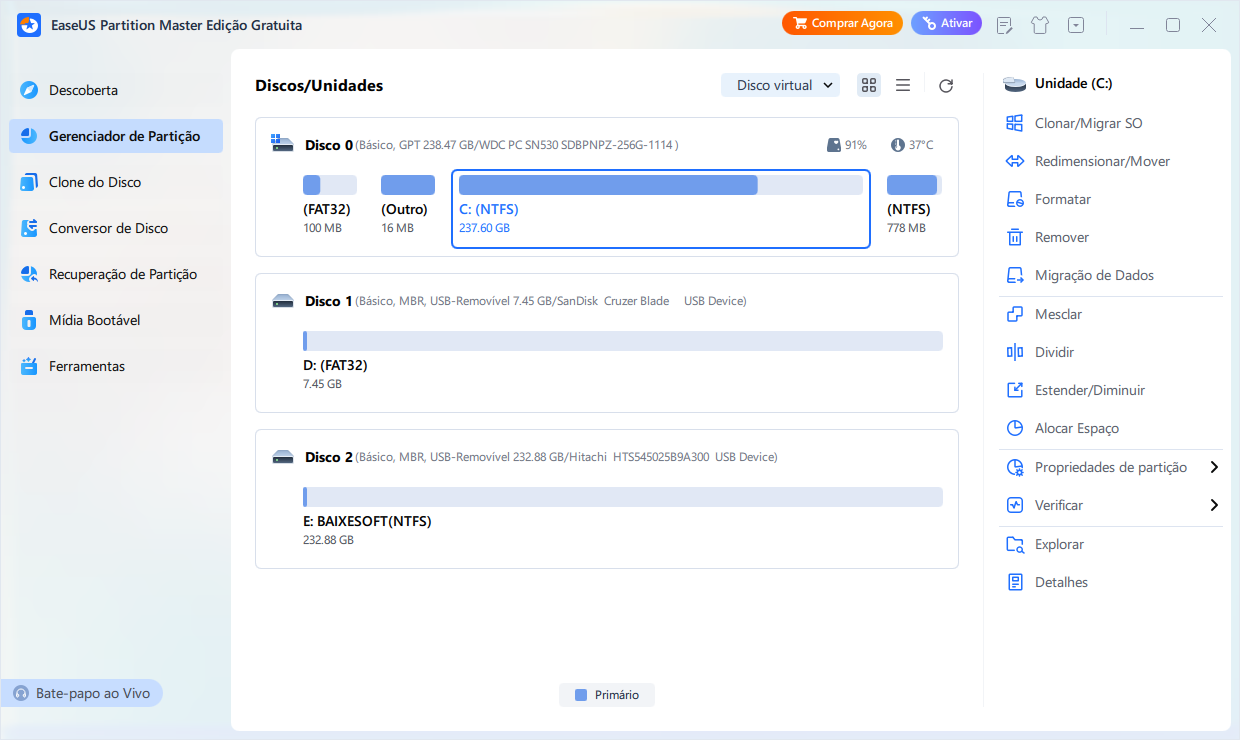Open Ferramentas section
This screenshot has height=740, width=1240.
(115, 366)
